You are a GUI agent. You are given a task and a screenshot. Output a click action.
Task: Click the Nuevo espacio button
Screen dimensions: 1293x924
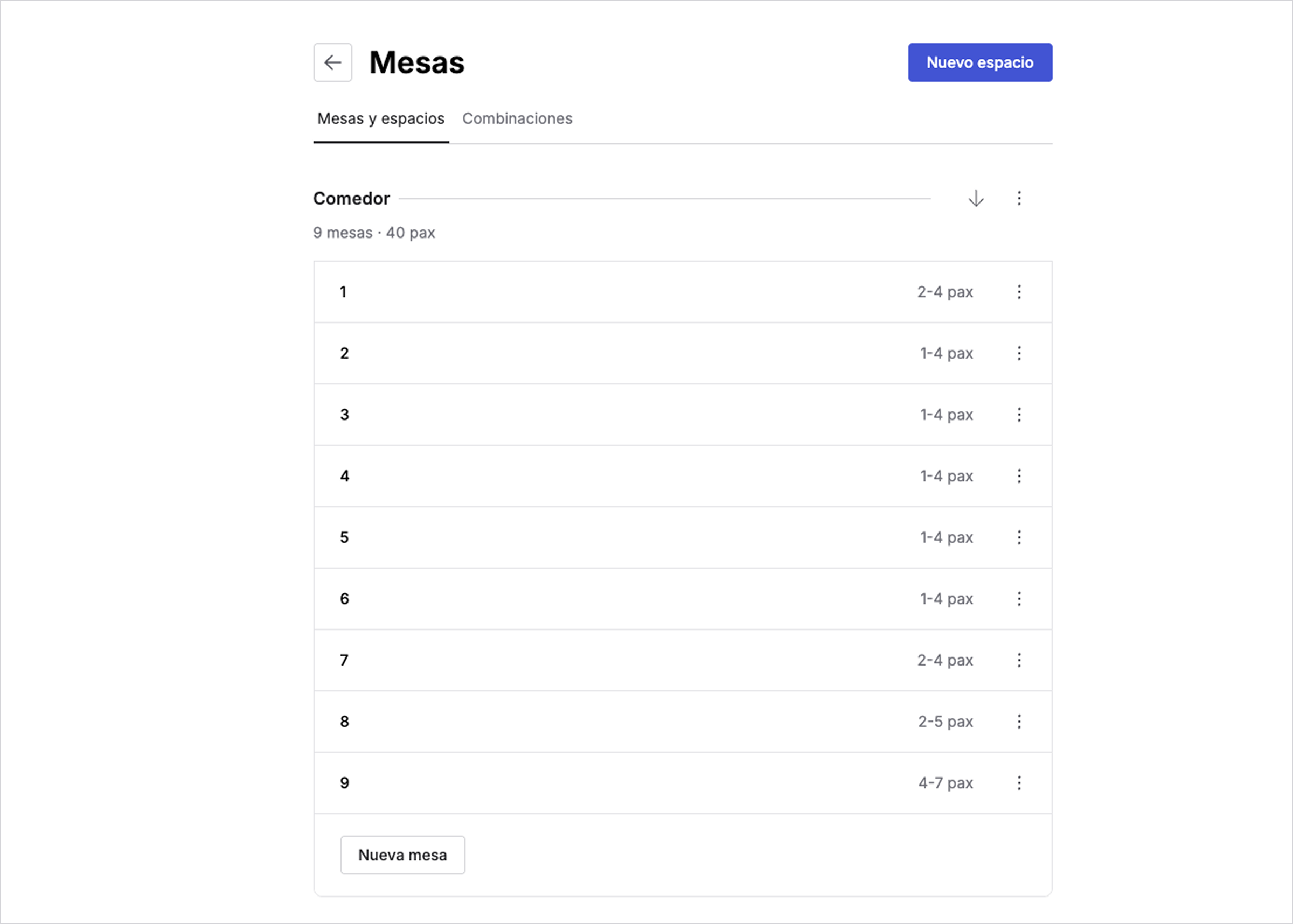979,62
